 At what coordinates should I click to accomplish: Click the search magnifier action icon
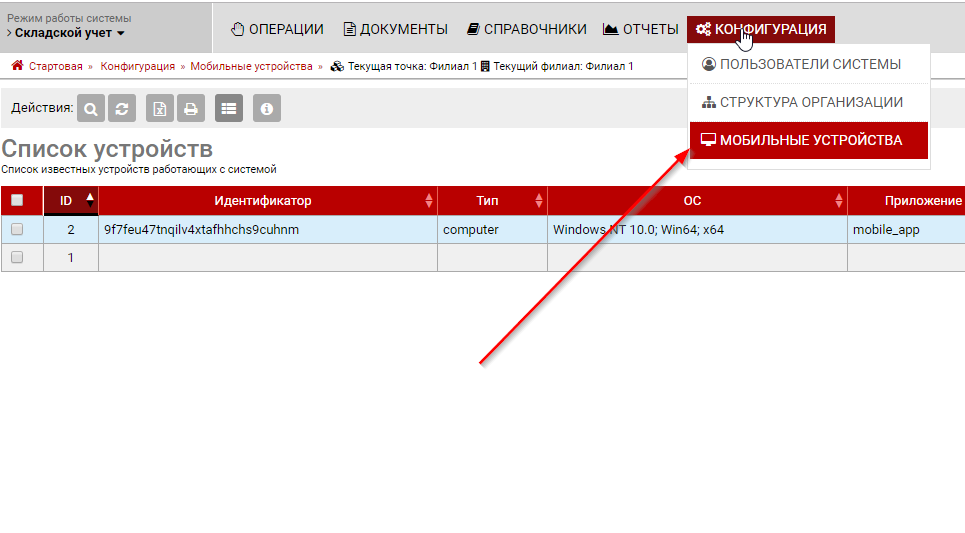tap(91, 108)
